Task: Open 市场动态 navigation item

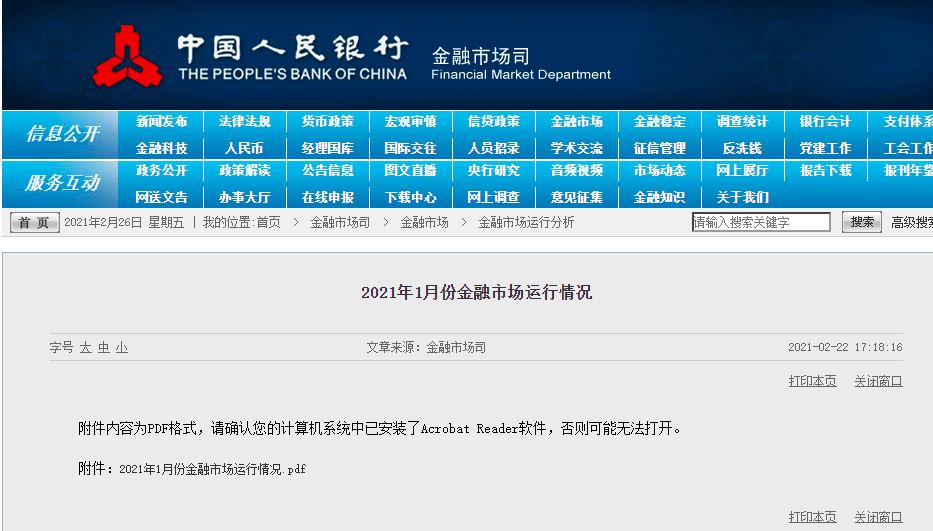Action: [659, 170]
